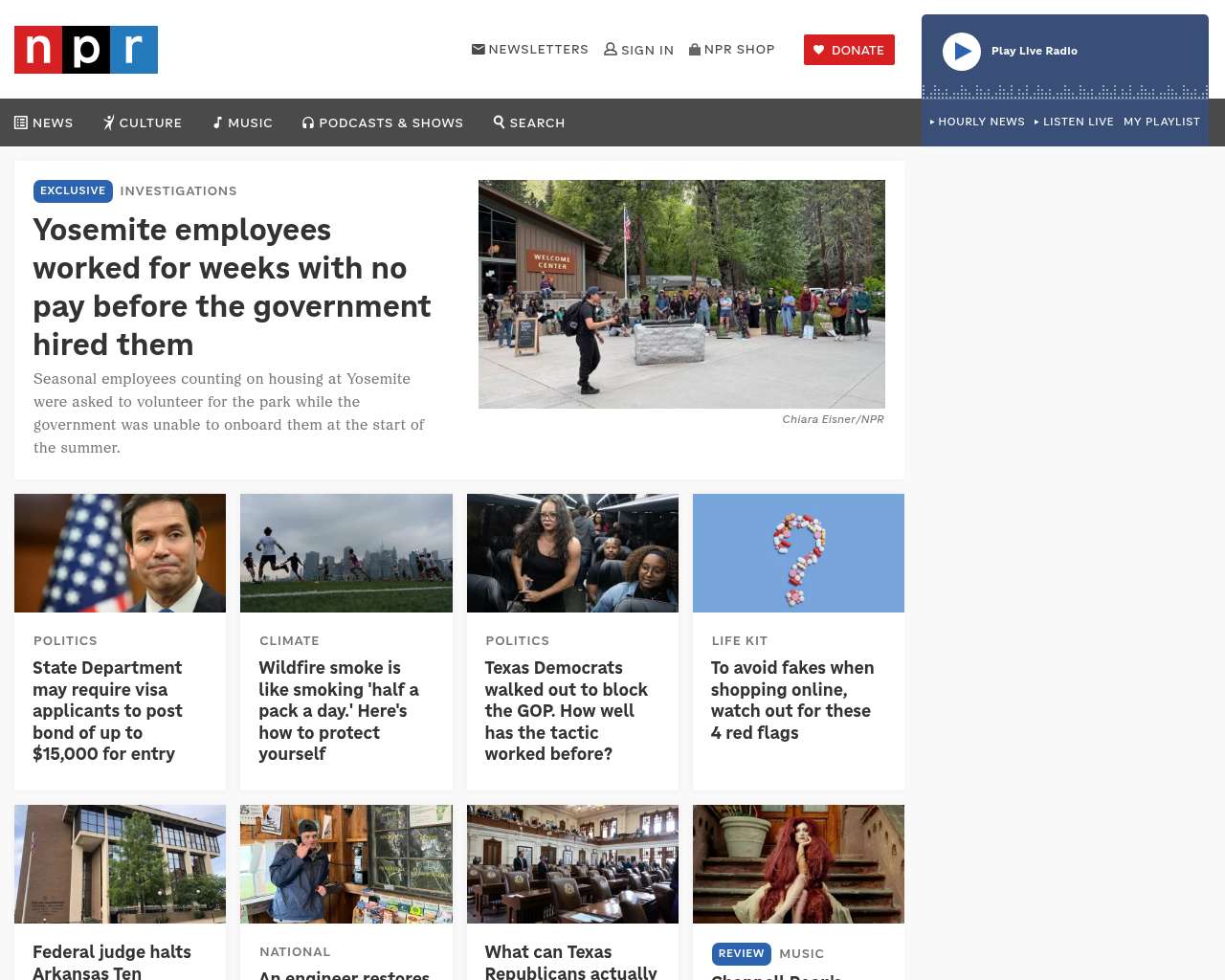Viewport: 1225px width, 980px height.
Task: Click the News section icon
Action: point(21,122)
